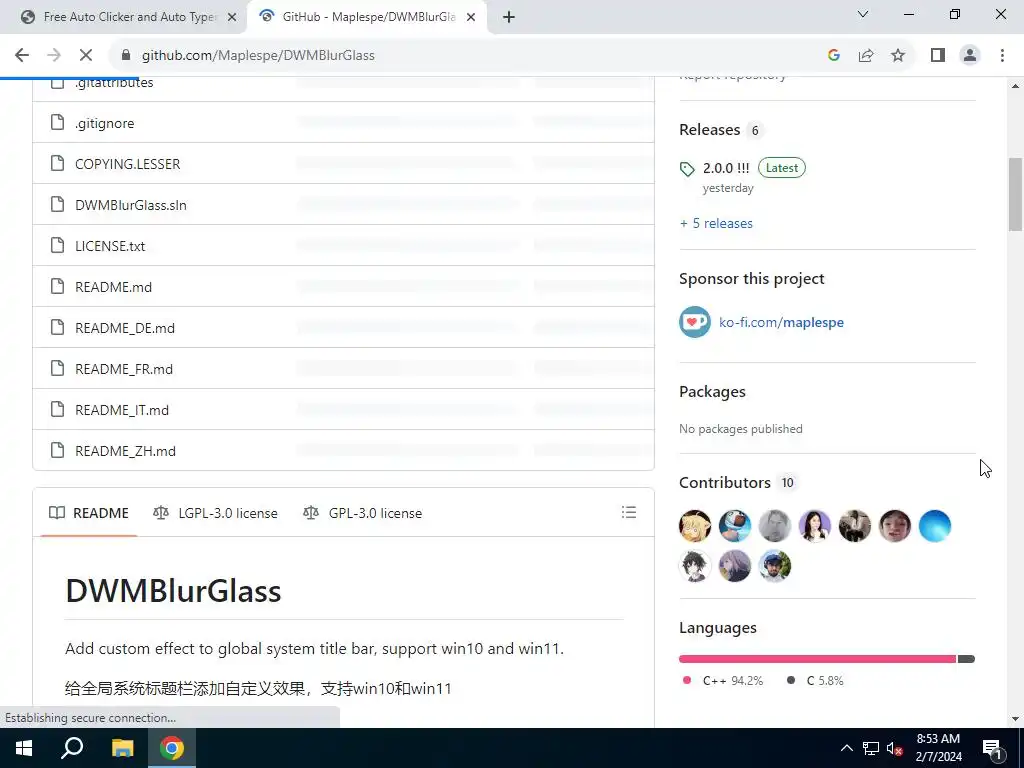Open the Chrome side panel icon

coord(938,56)
